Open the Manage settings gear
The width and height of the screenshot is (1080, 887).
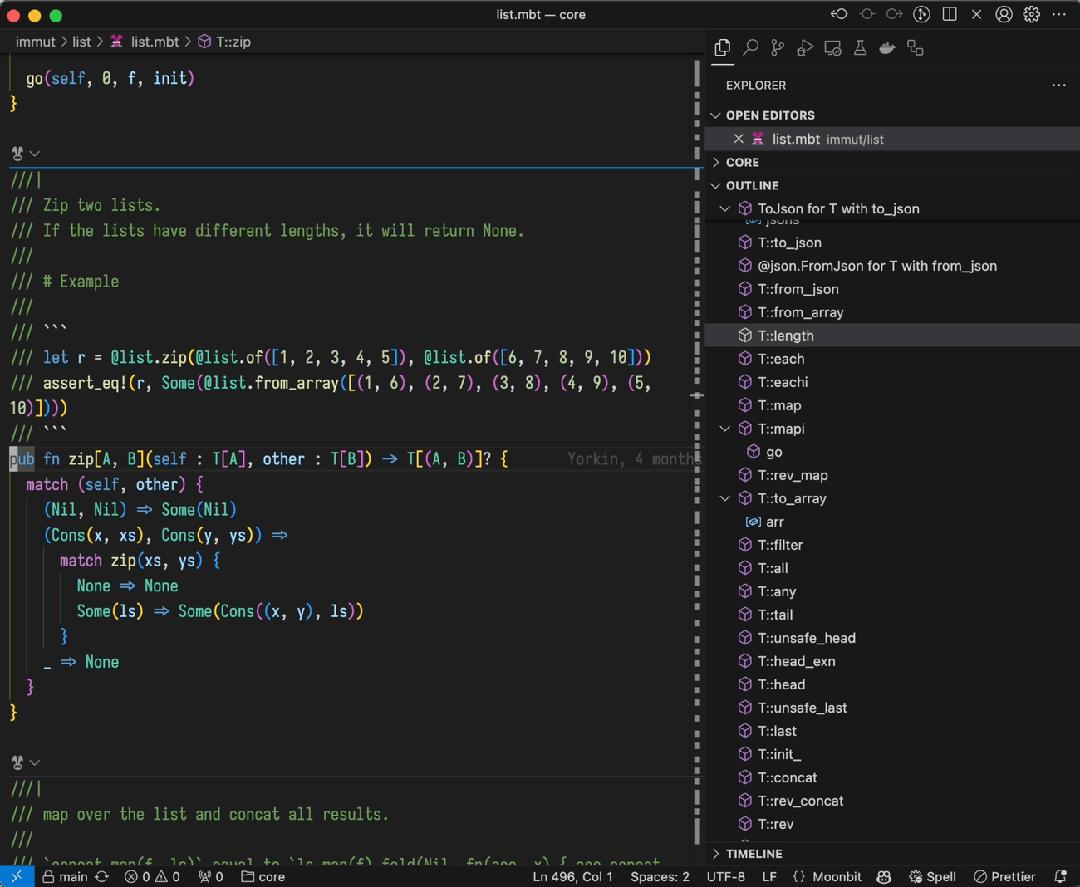tap(1032, 15)
